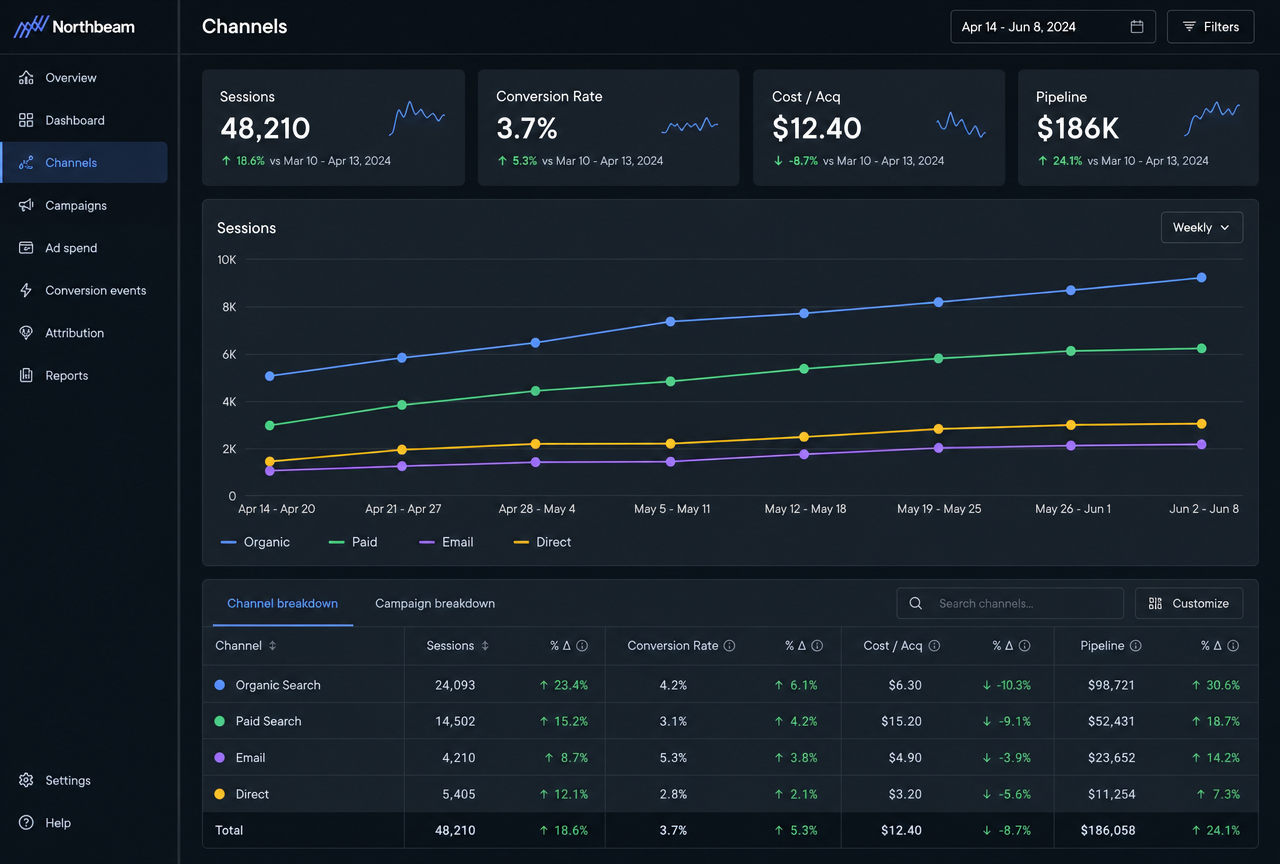Screen dimensions: 1280x864
Task: Switch to the Channel breakdown tab
Action: click(282, 604)
